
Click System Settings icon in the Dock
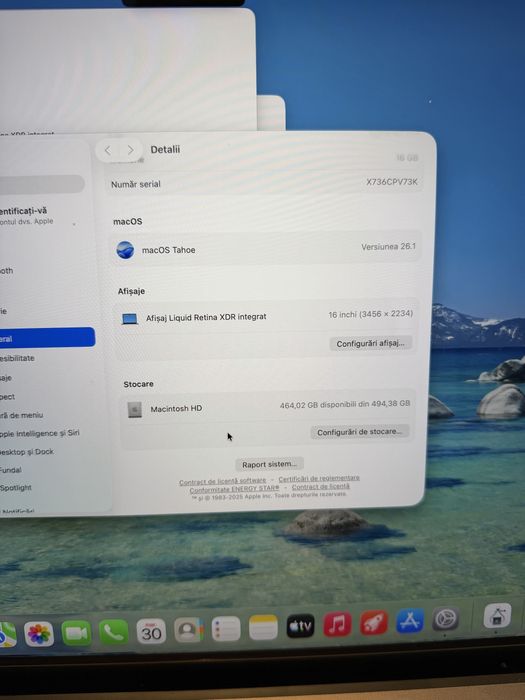click(x=445, y=619)
